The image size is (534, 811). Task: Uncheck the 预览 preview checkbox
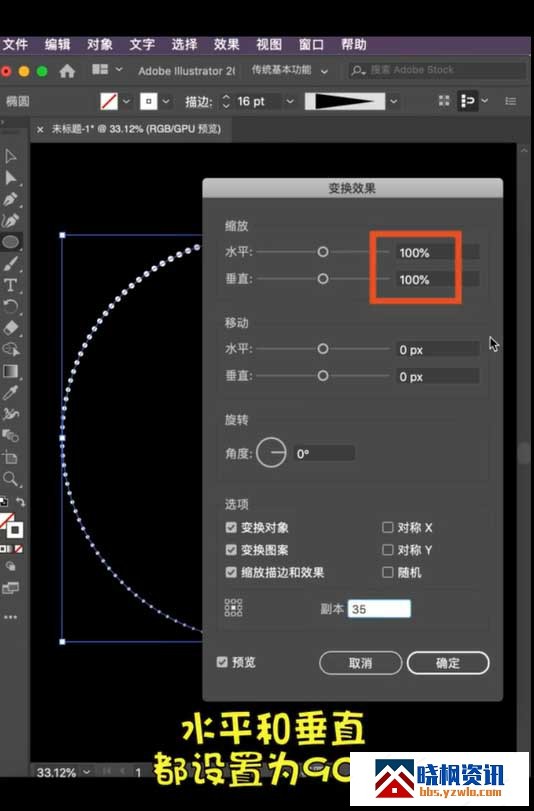[x=222, y=662]
